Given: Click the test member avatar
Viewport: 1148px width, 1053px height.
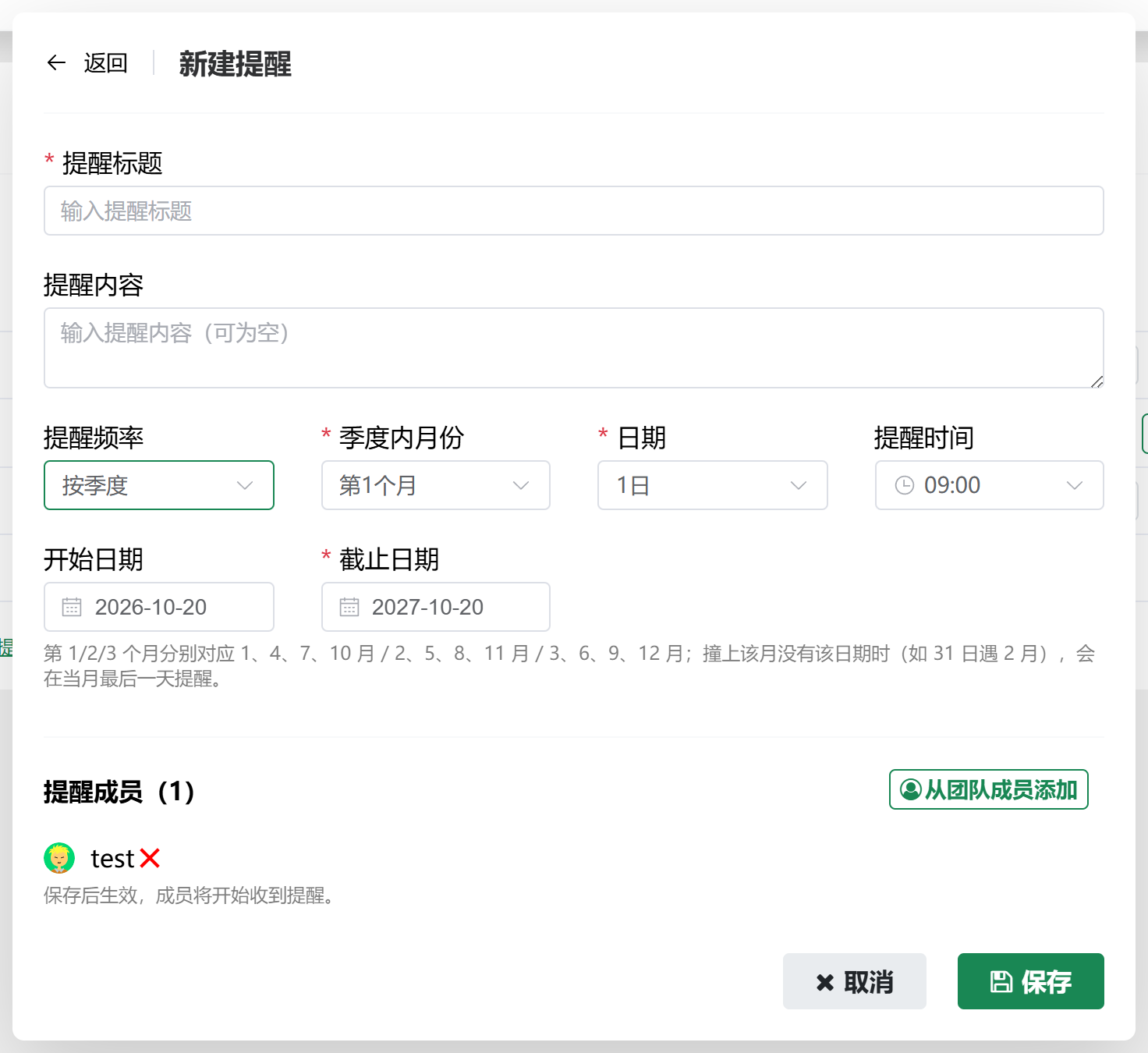Looking at the screenshot, I should point(59,858).
